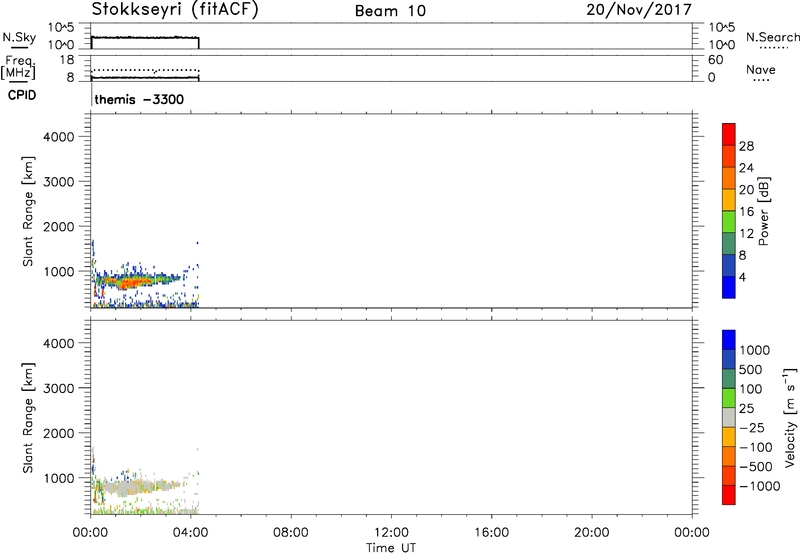Click the '08:00' time tick label
The width and height of the screenshot is (800, 554).
tap(290, 533)
